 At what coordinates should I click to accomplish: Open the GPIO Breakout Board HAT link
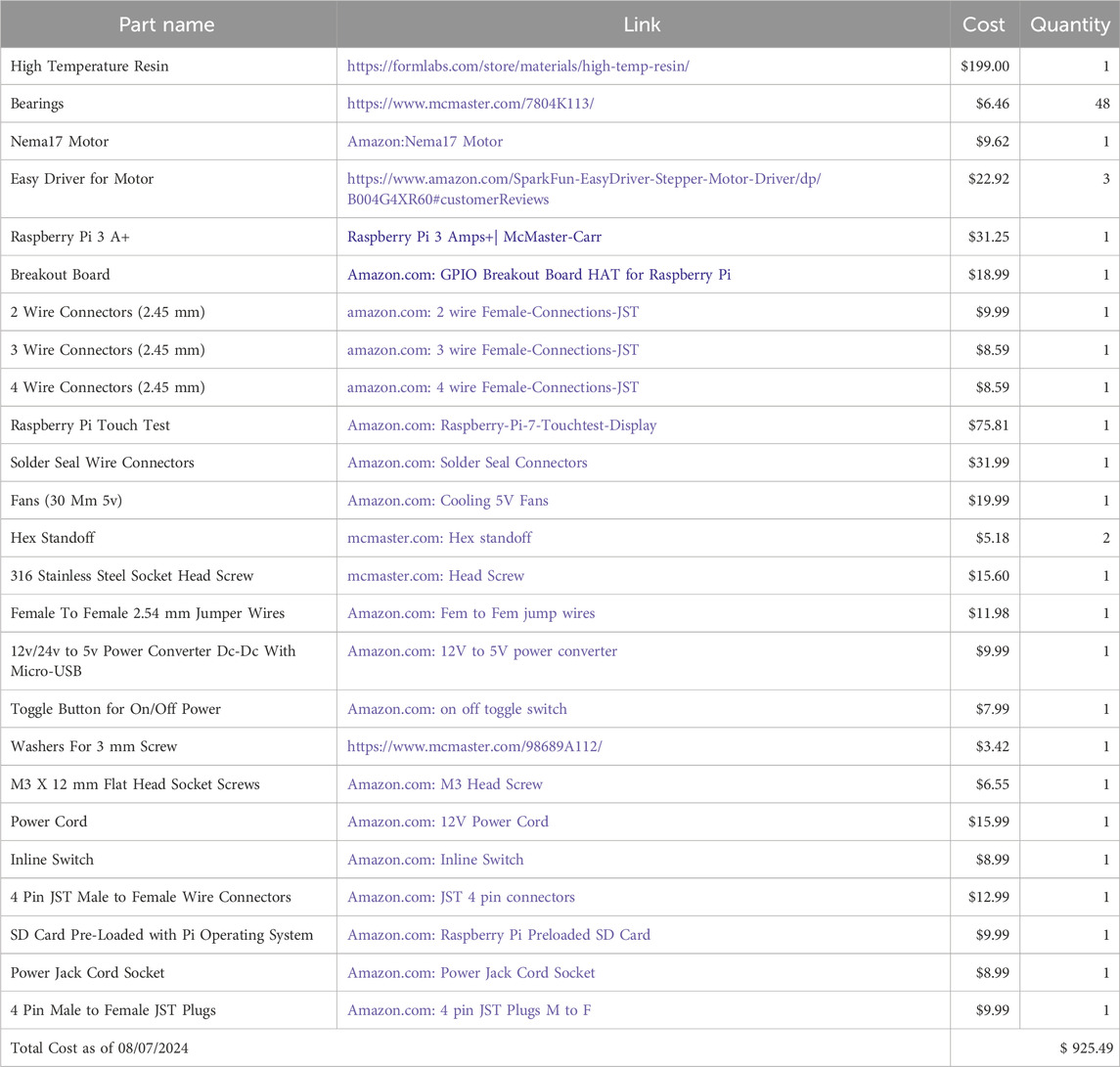(539, 274)
